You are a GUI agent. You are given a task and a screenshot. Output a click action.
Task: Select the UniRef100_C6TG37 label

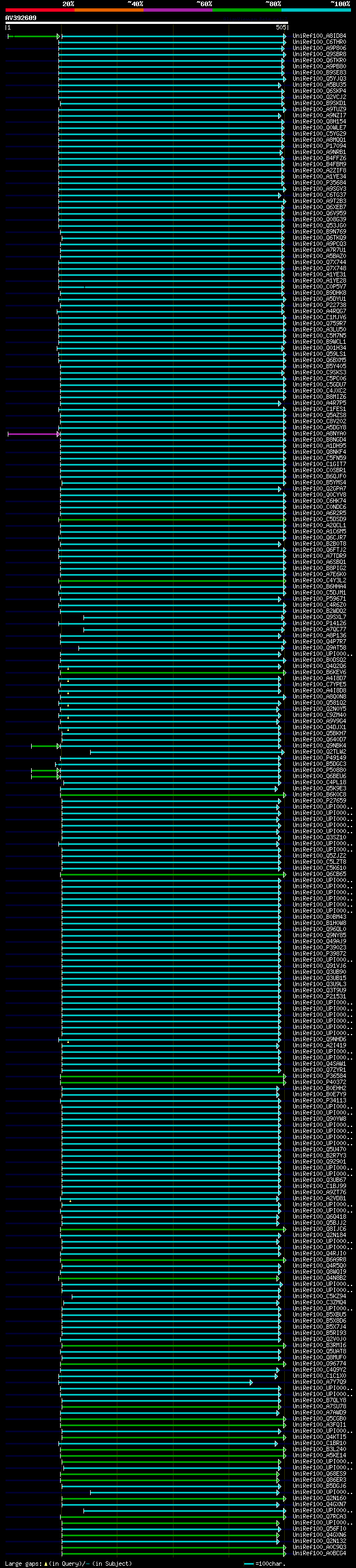(319, 195)
